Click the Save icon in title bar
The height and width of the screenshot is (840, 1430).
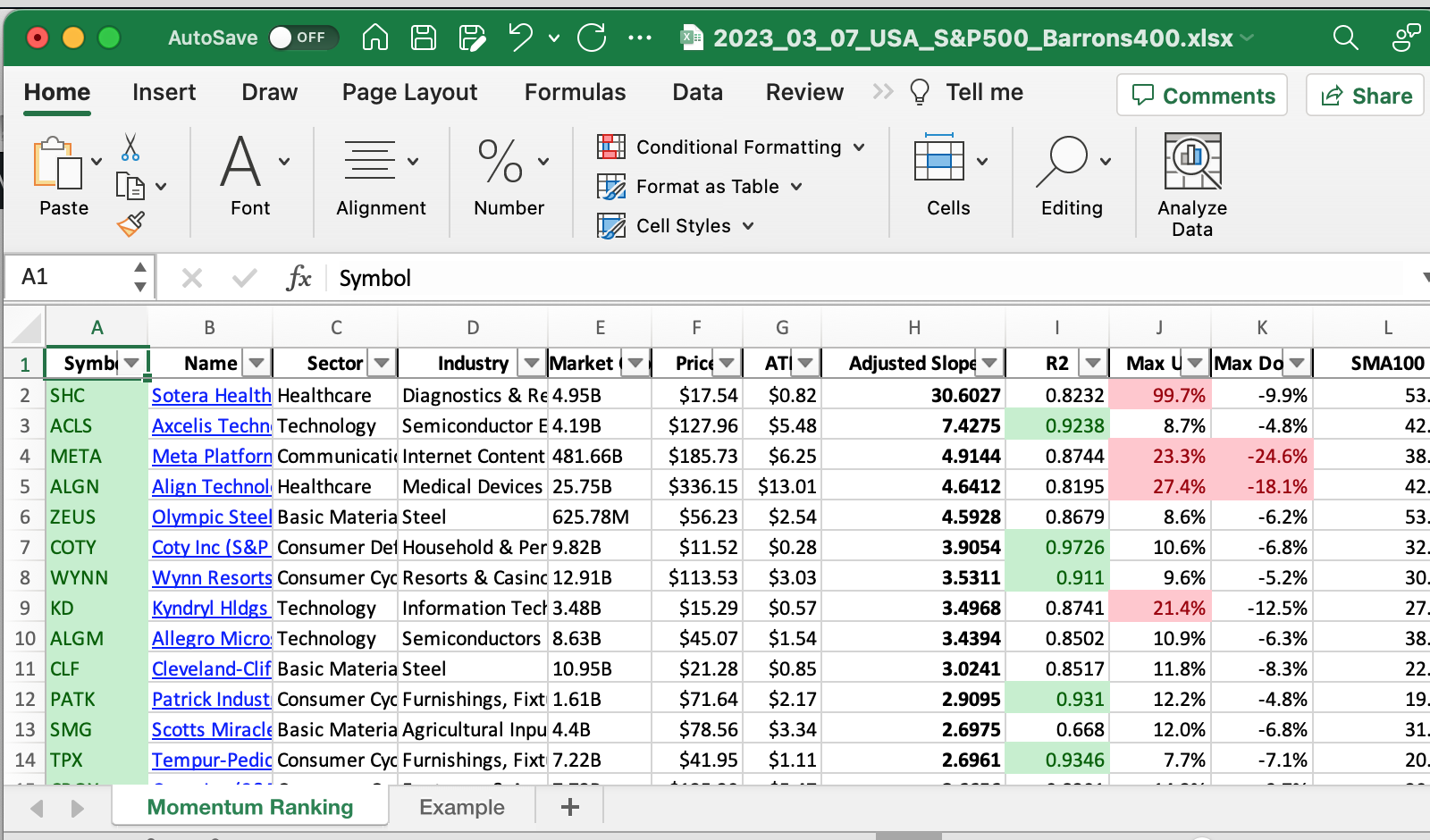pyautogui.click(x=423, y=38)
